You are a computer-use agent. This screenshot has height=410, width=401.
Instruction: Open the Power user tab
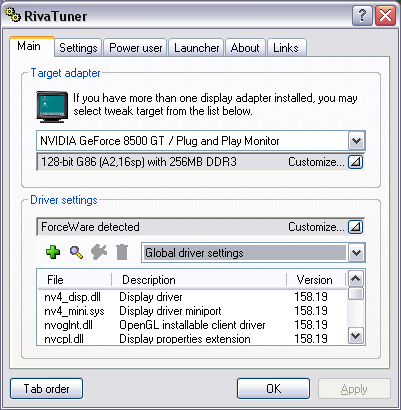(x=136, y=48)
